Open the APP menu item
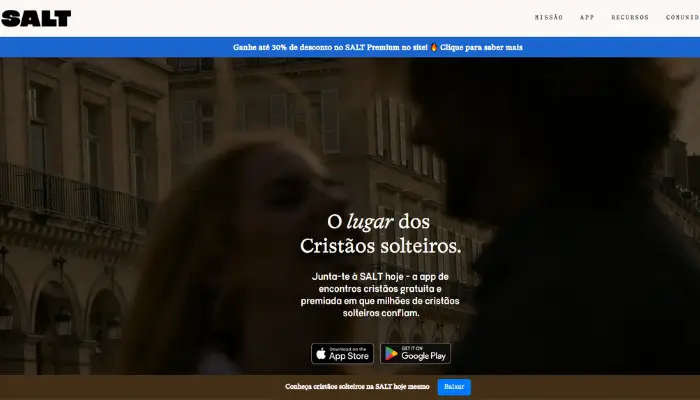Viewport: 700px width, 400px height. pos(587,17)
